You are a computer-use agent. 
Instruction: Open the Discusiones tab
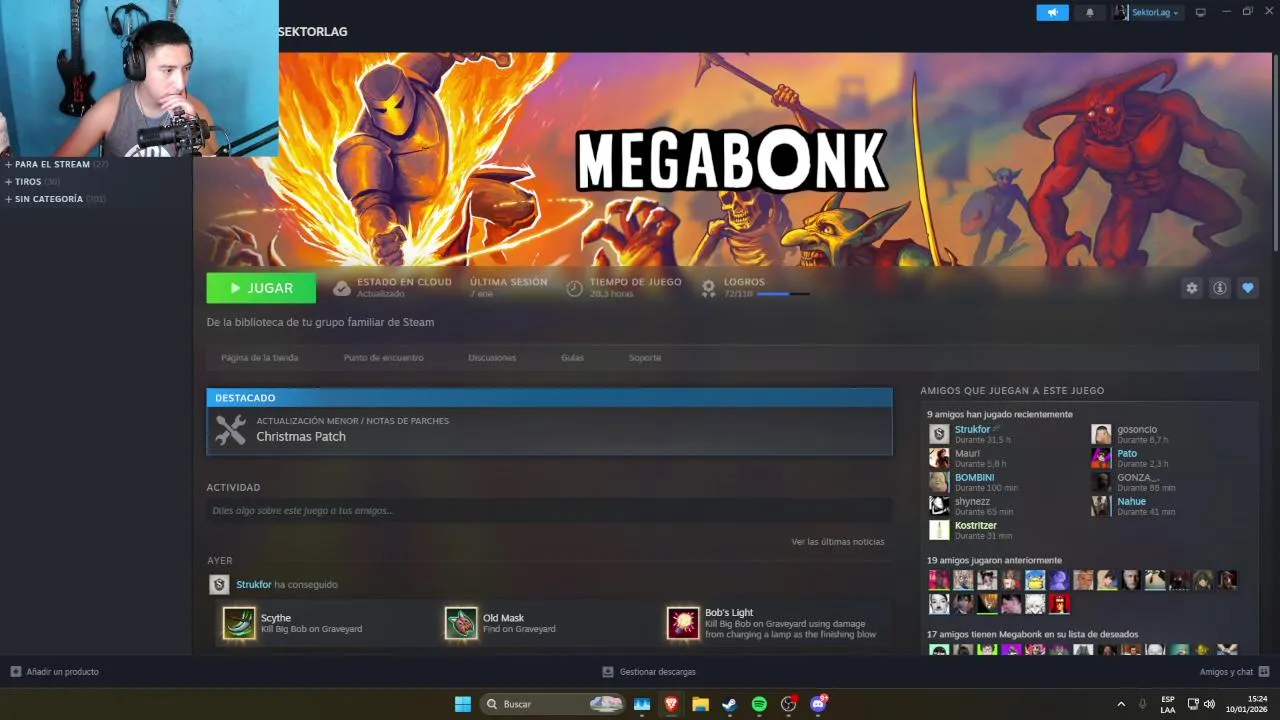(x=492, y=357)
